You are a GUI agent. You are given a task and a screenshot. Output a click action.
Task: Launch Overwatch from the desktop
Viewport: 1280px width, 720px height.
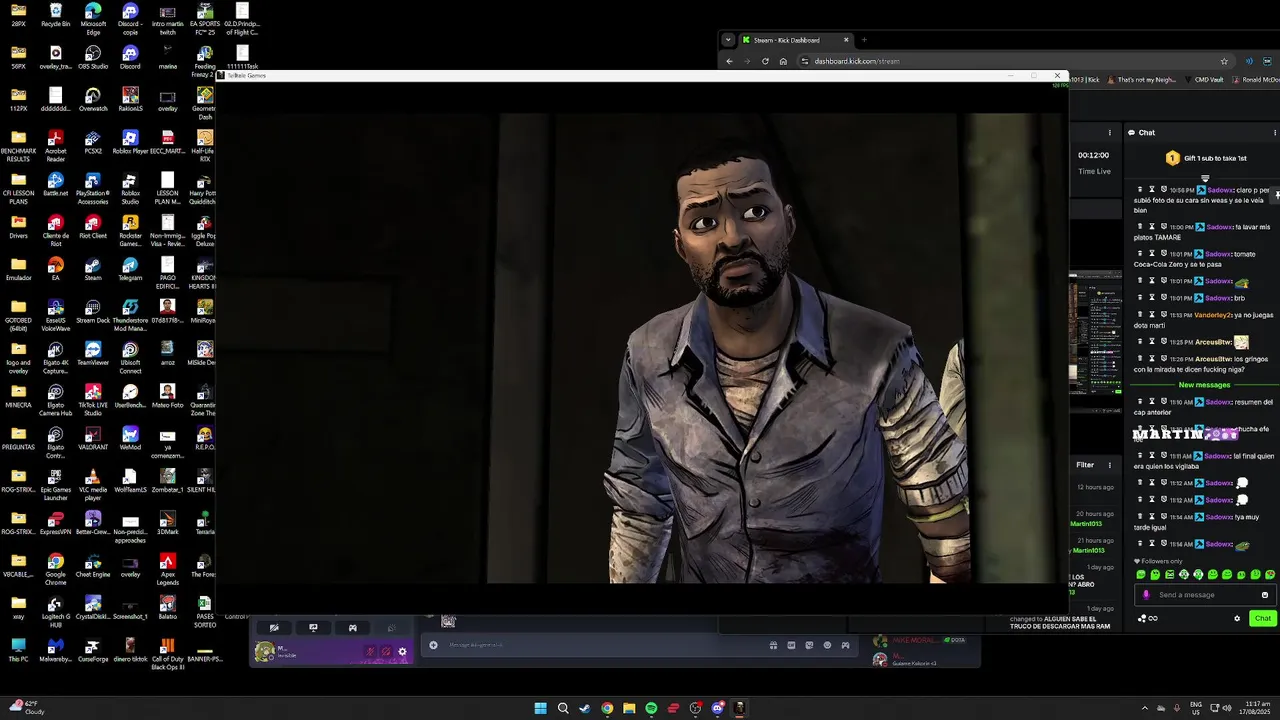tap(93, 99)
